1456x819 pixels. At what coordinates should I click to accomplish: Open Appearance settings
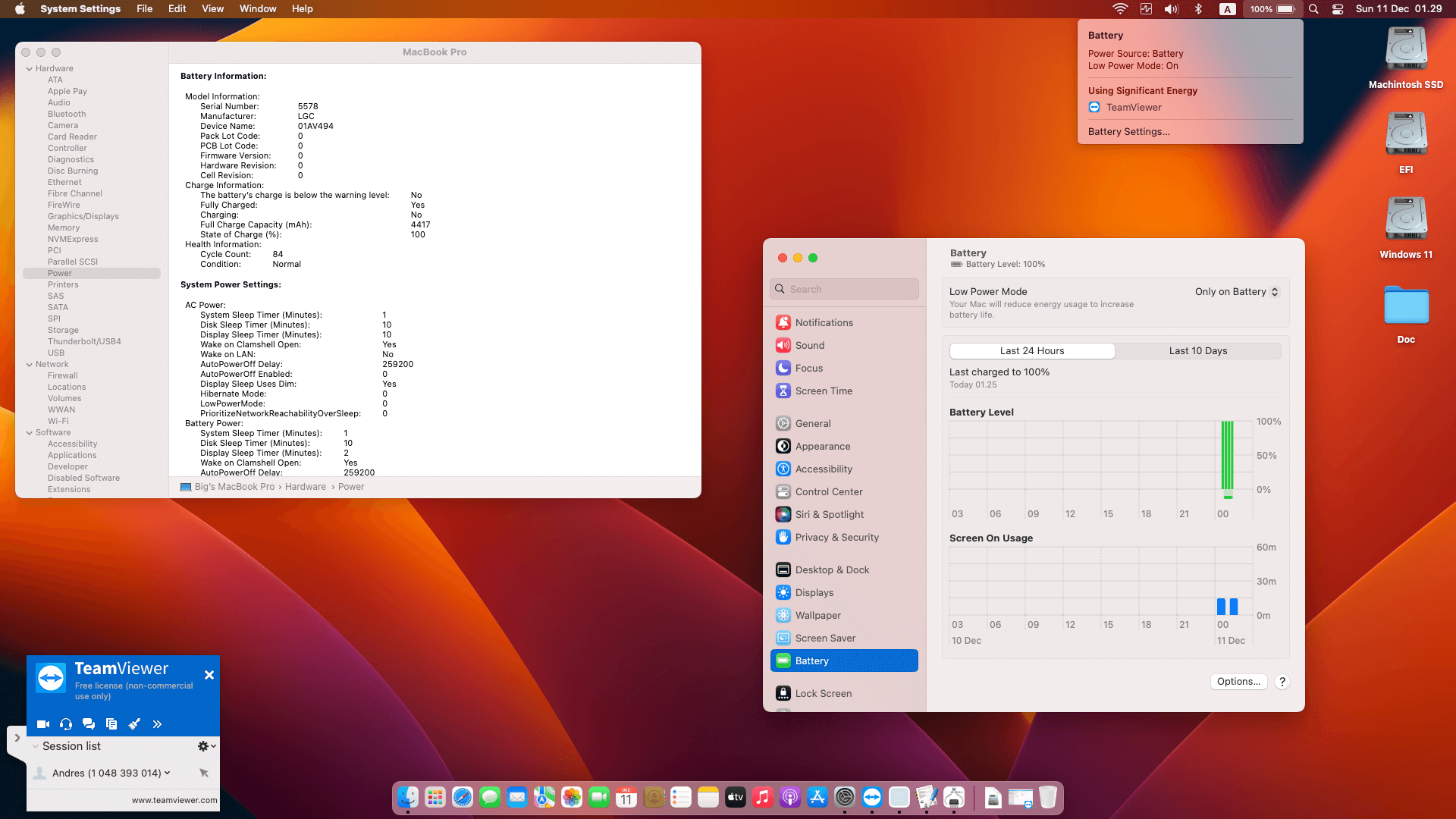point(844,446)
